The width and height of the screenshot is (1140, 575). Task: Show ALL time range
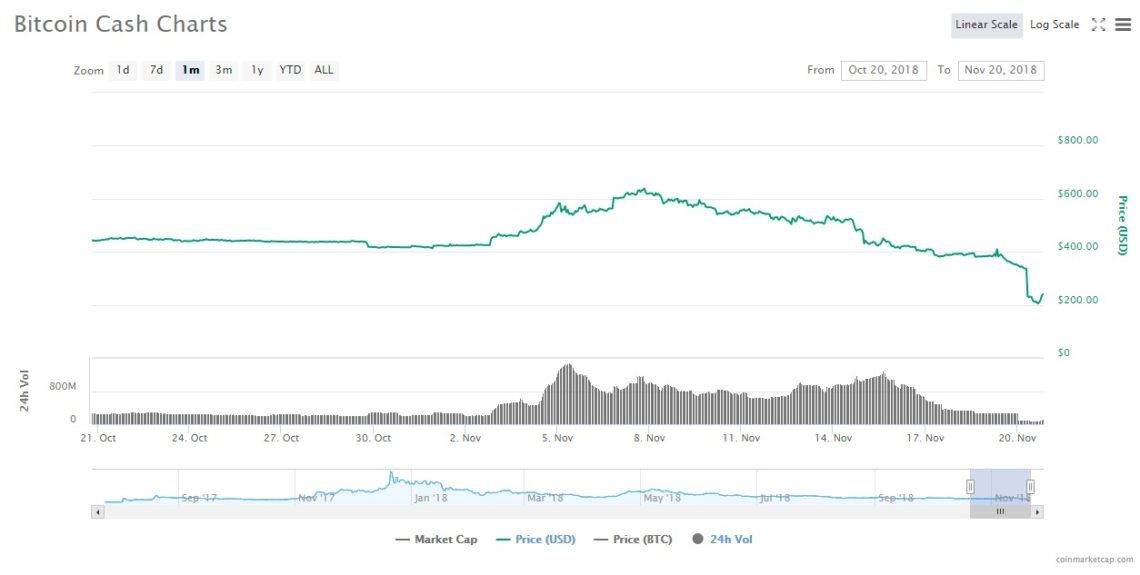tap(324, 70)
